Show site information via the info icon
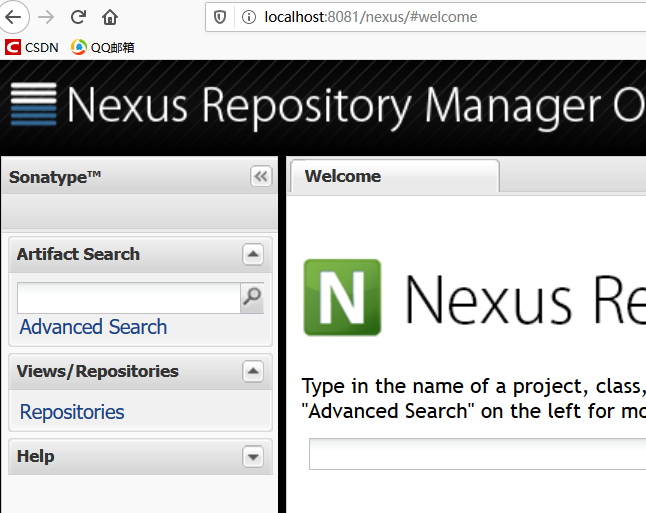Screen dimensions: 646x513 coord(248,17)
